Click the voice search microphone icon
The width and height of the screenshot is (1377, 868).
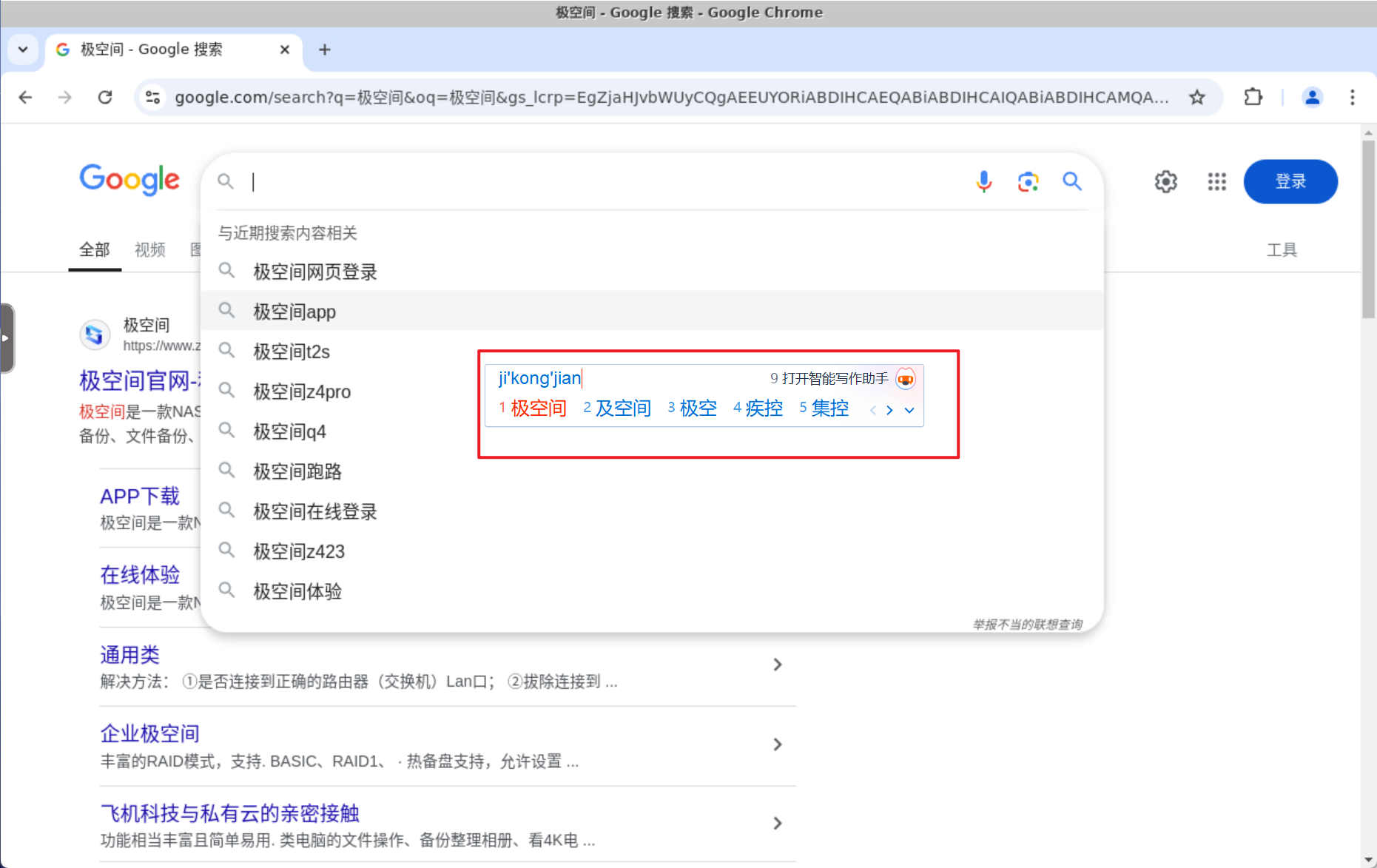(983, 181)
